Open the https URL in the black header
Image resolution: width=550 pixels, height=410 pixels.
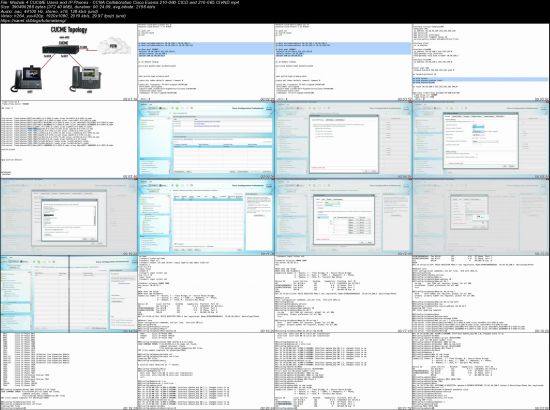pos(34,21)
